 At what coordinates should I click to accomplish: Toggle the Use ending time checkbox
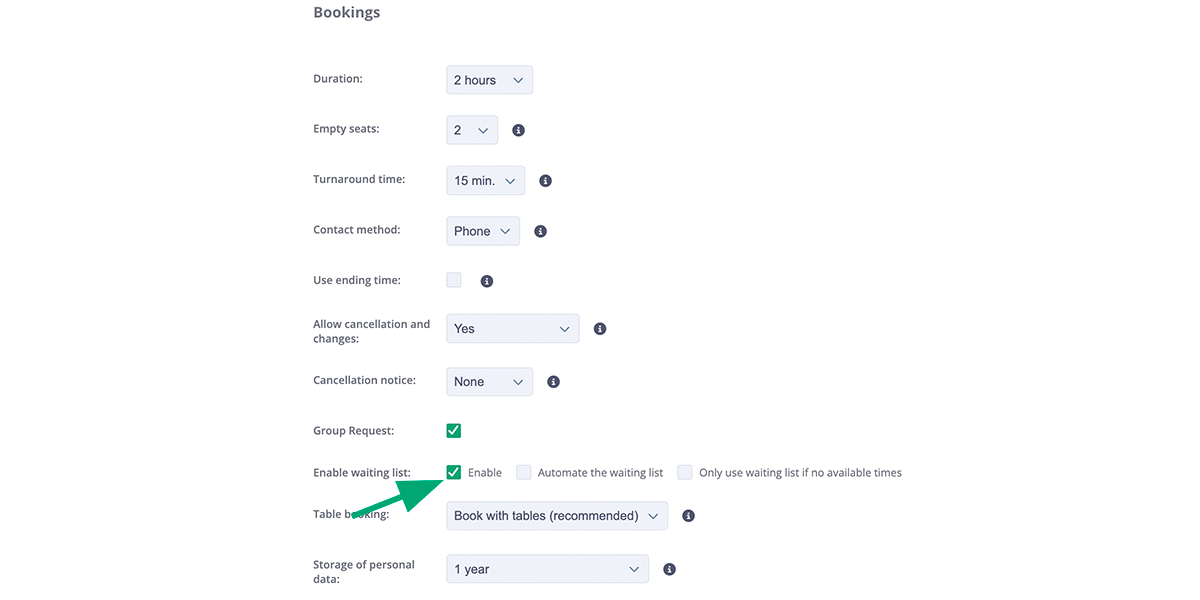[x=453, y=280]
